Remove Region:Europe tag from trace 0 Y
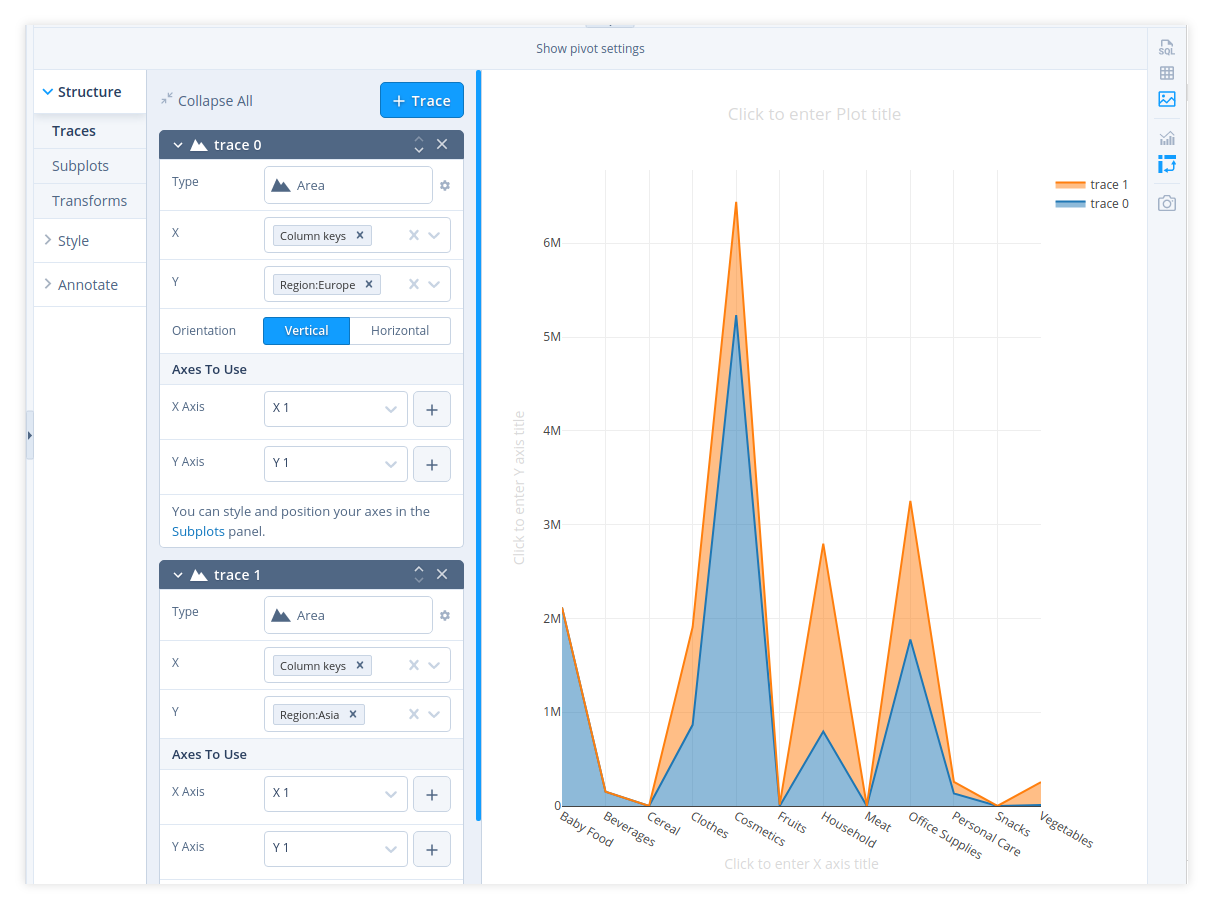This screenshot has width=1213, height=909. [369, 285]
